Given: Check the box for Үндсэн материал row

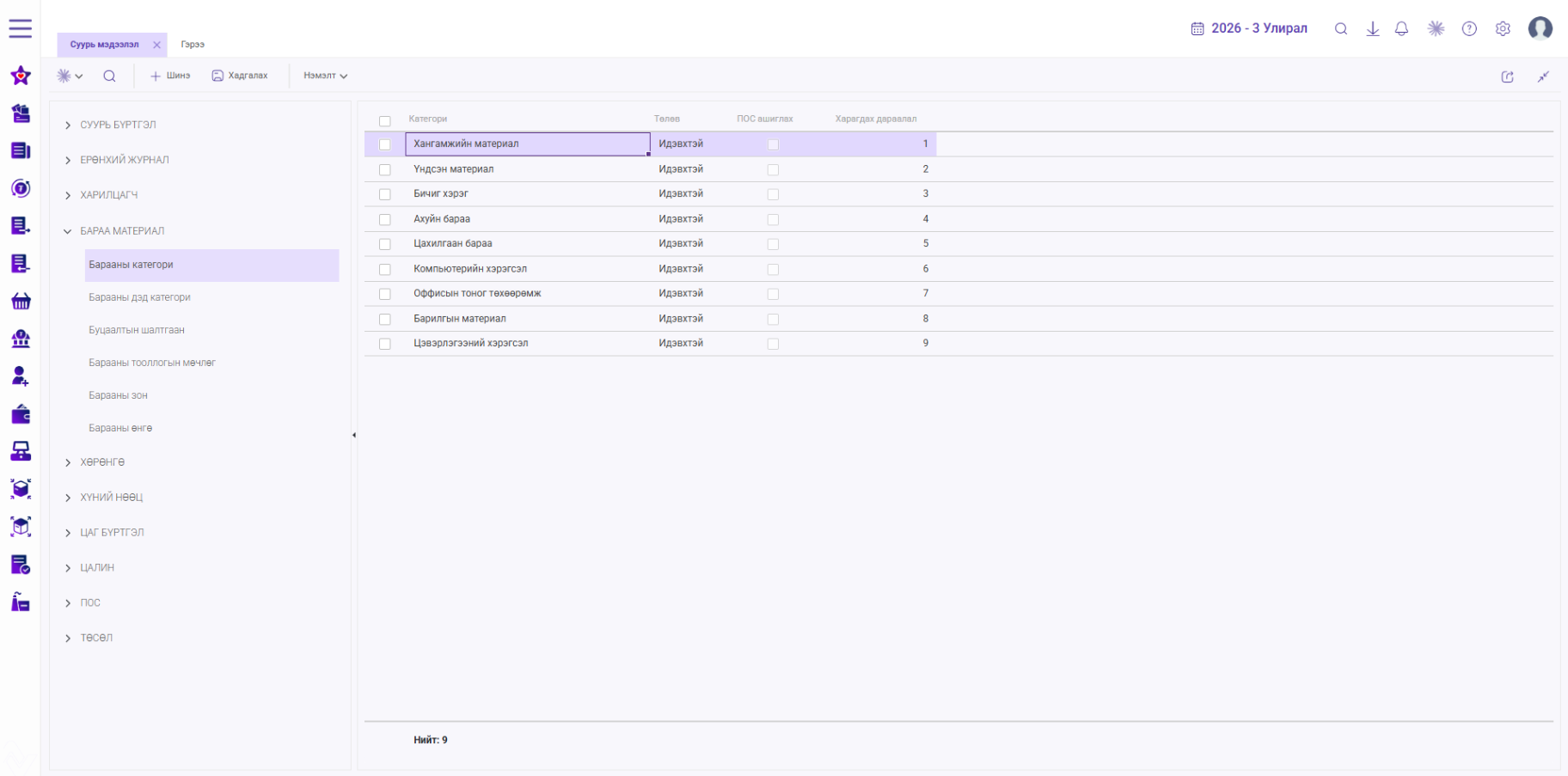Looking at the screenshot, I should click(385, 170).
